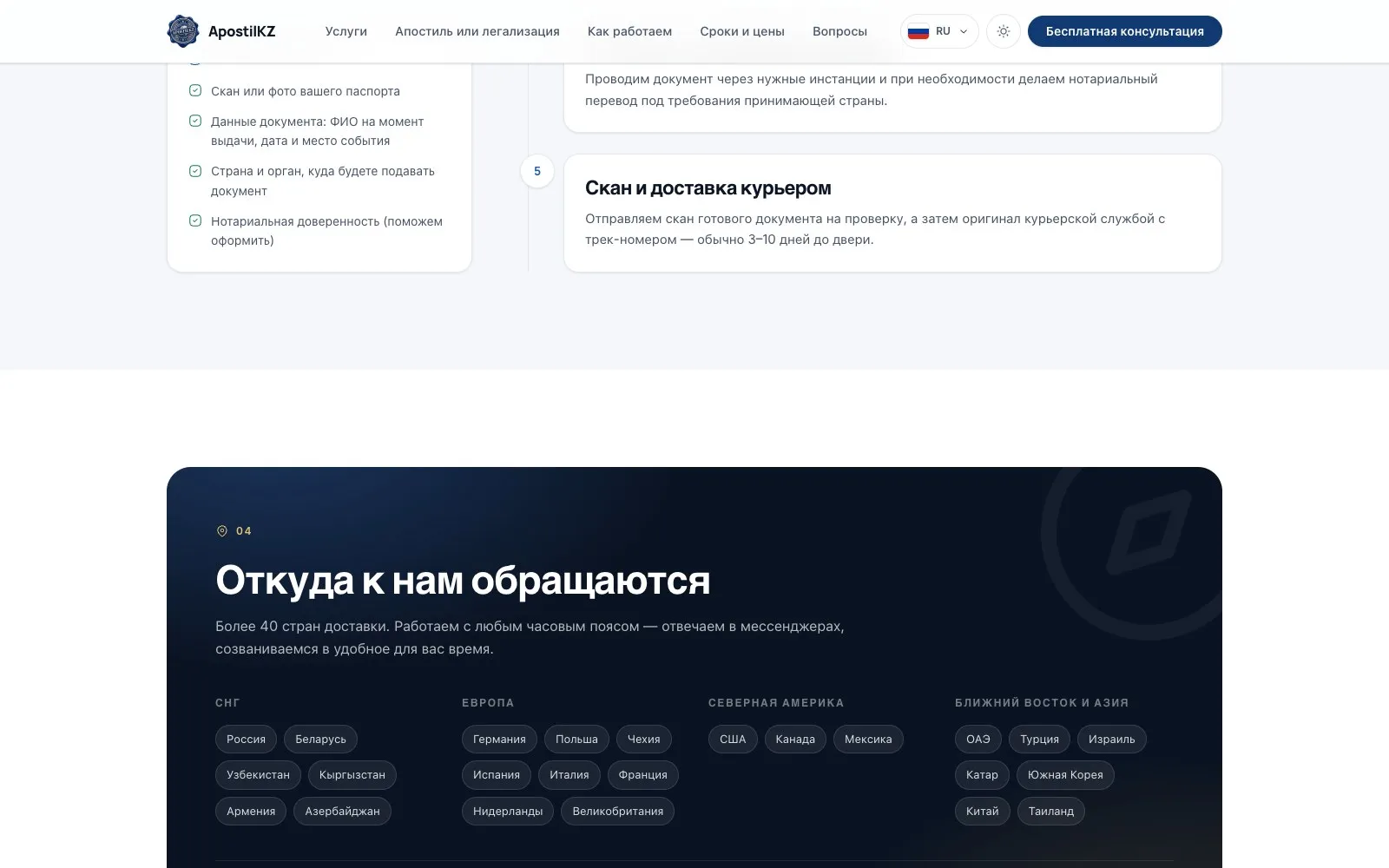Click check icon beside Нотариальная доверенность
Image resolution: width=1389 pixels, height=868 pixels.
195,220
